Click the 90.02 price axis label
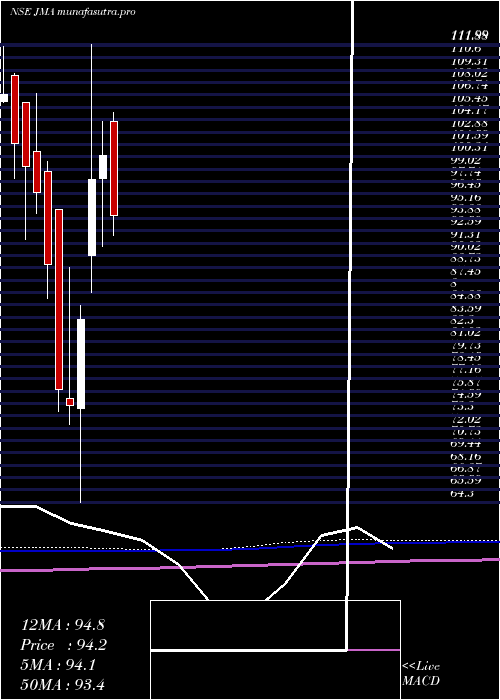 pyautogui.click(x=468, y=247)
